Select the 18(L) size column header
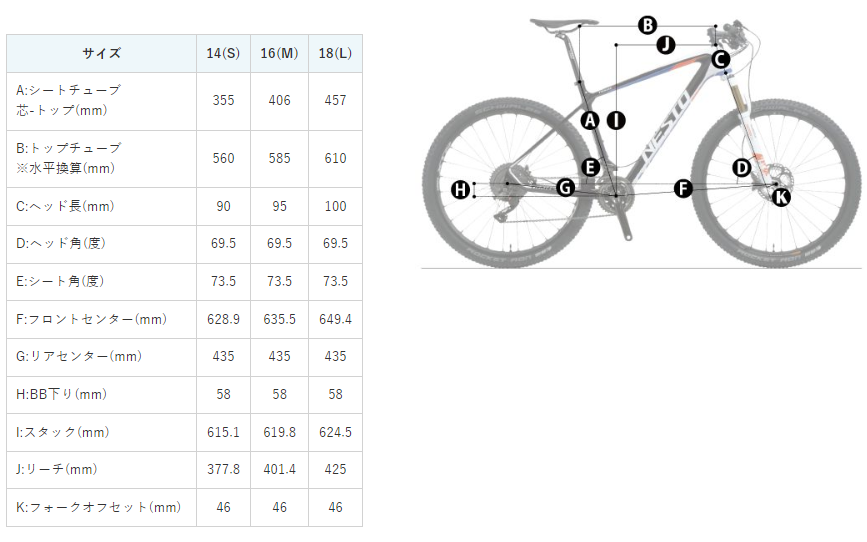The width and height of the screenshot is (867, 542). coord(335,53)
